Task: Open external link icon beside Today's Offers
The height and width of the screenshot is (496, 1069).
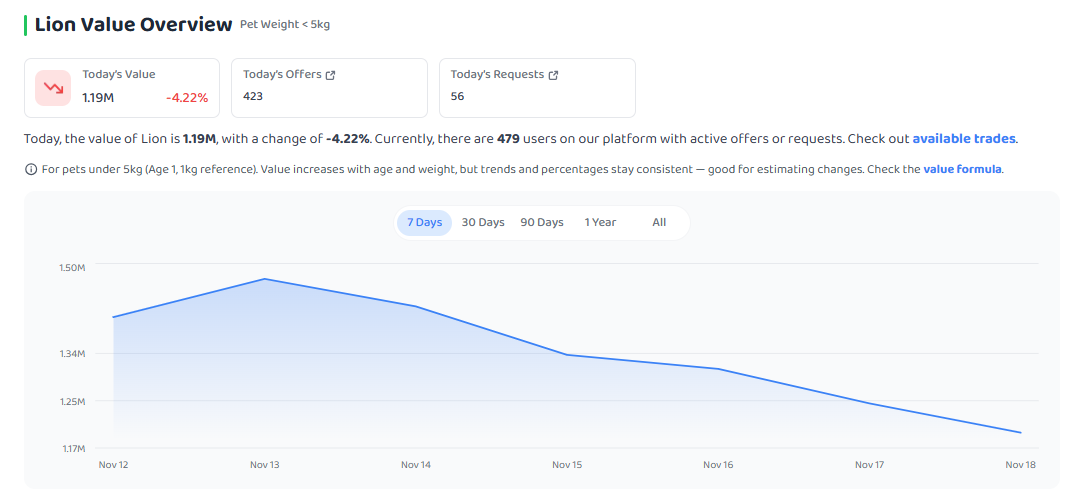Action: (331, 75)
